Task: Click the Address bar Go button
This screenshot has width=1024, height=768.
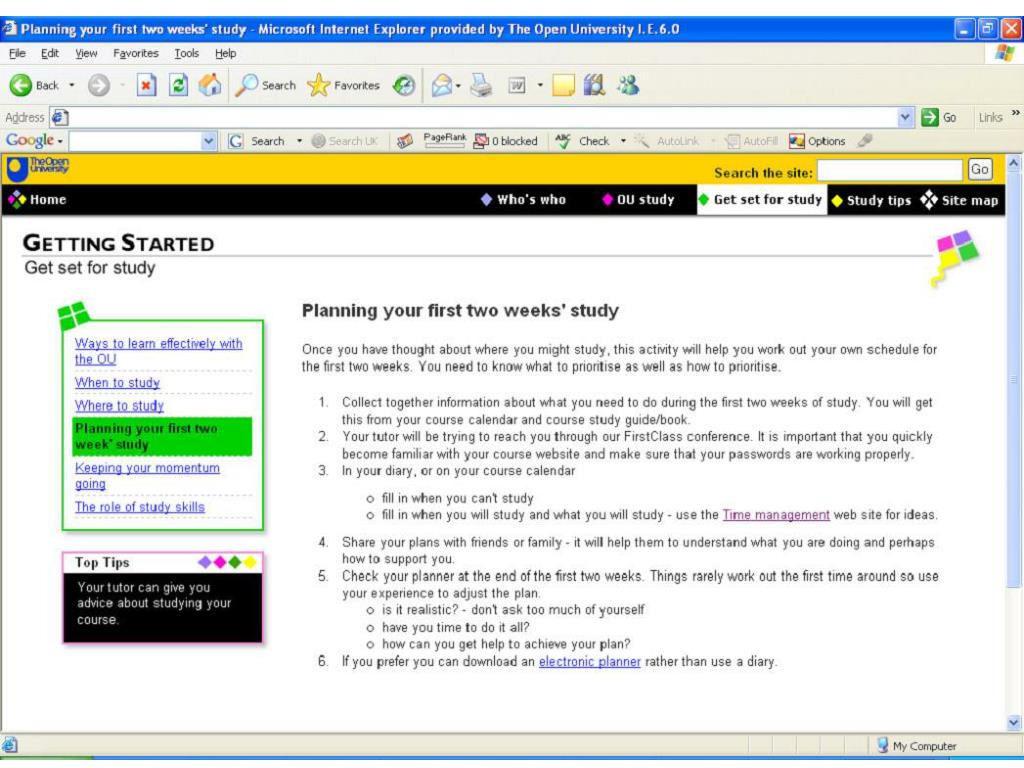Action: tap(938, 118)
